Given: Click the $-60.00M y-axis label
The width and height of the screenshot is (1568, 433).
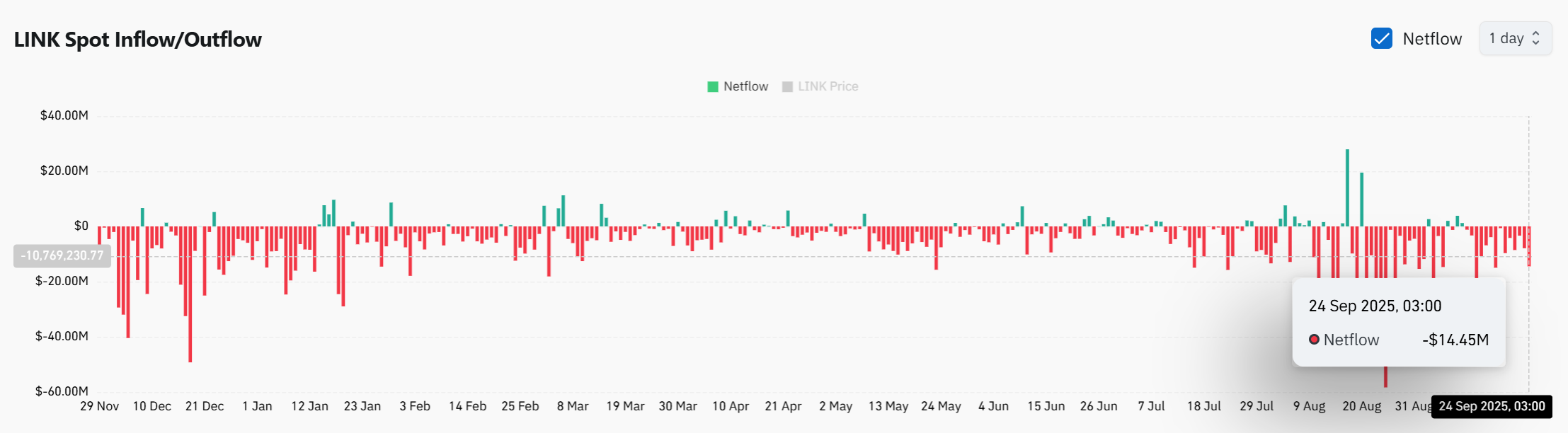Looking at the screenshot, I should pyautogui.click(x=62, y=391).
